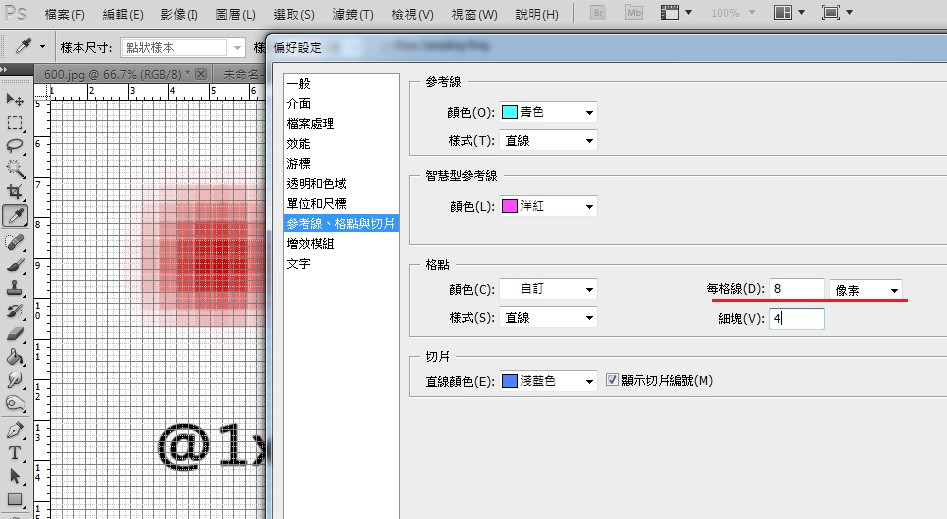Select the History Brush tool
This screenshot has width=947, height=519.
pyautogui.click(x=15, y=311)
